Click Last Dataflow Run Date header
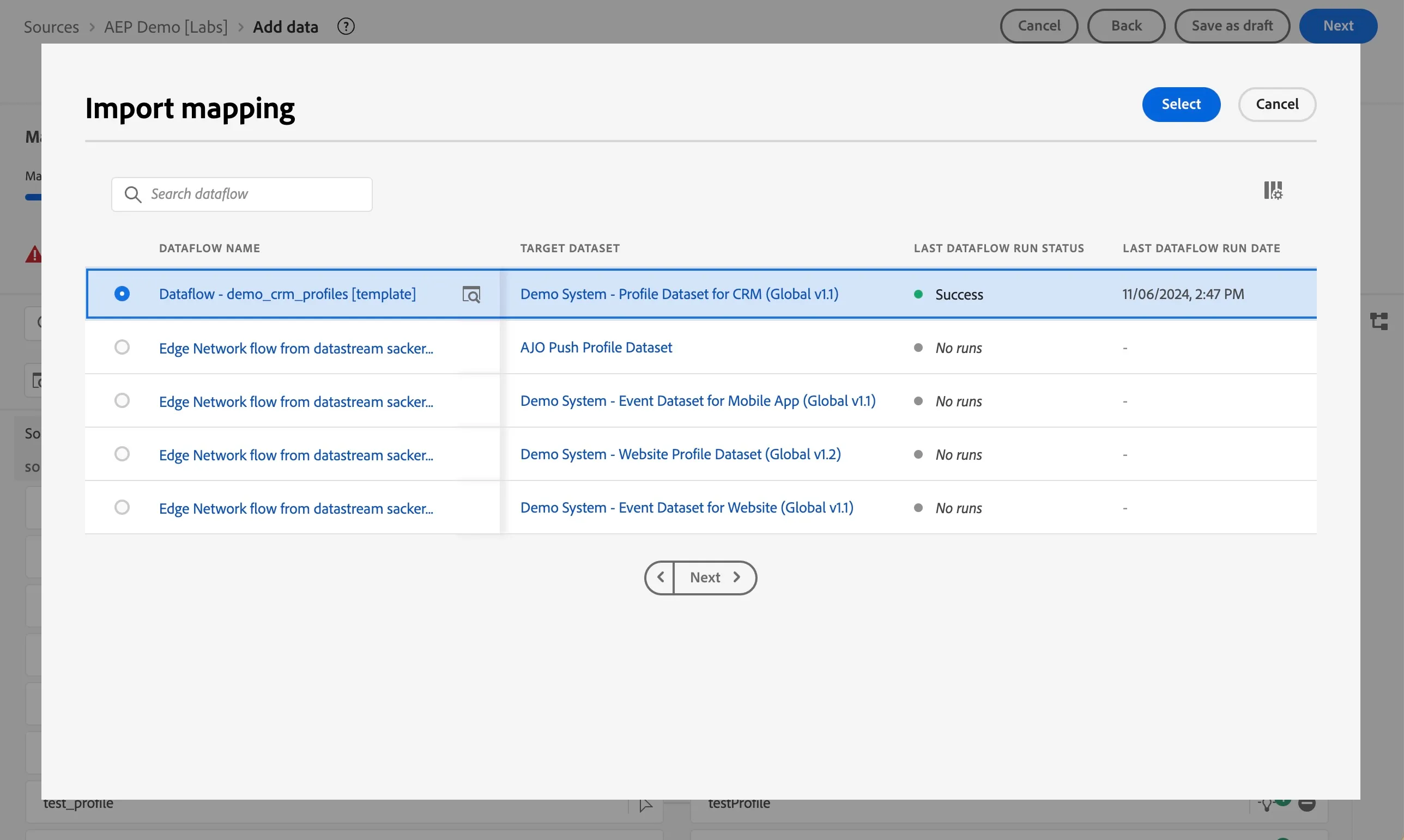 coord(1201,248)
